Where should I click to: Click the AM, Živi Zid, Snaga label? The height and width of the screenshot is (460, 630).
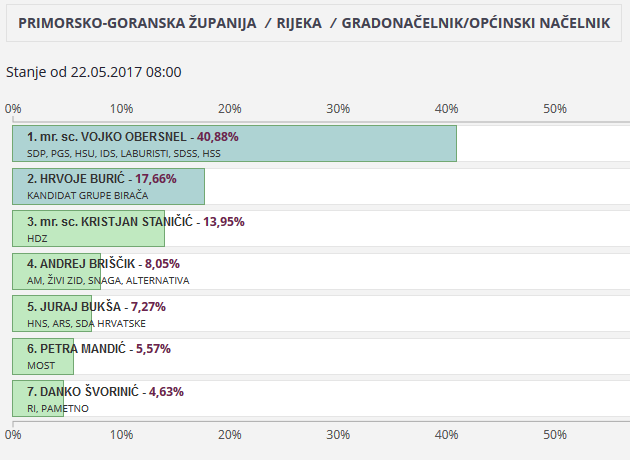(x=108, y=281)
